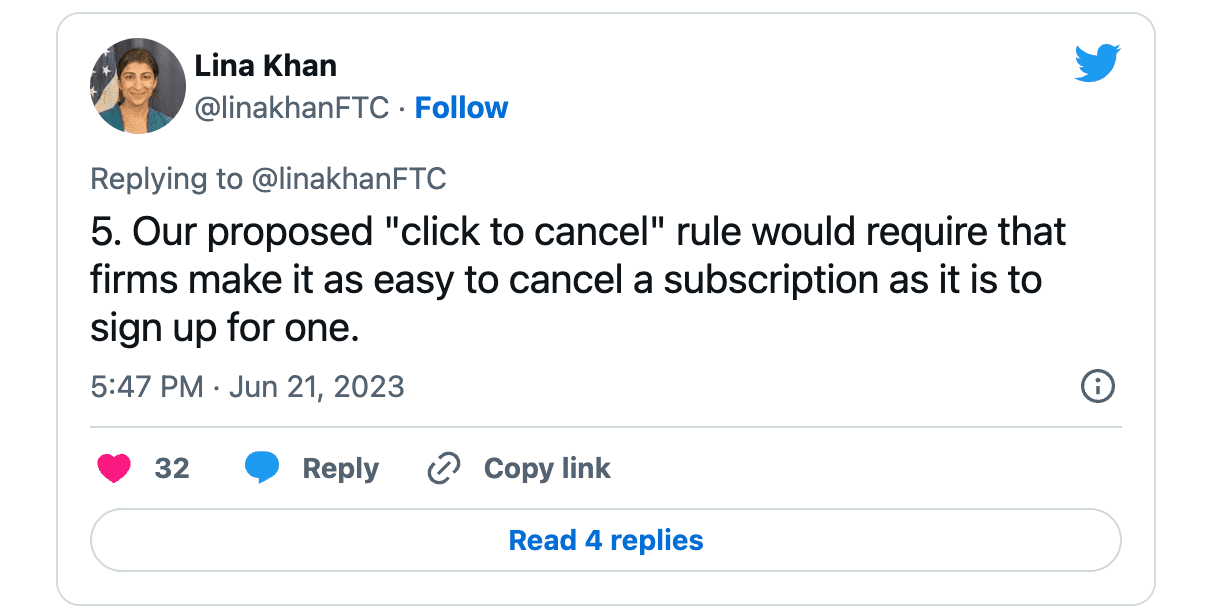
Task: Open the Twitter info circle icon
Action: 1098,387
